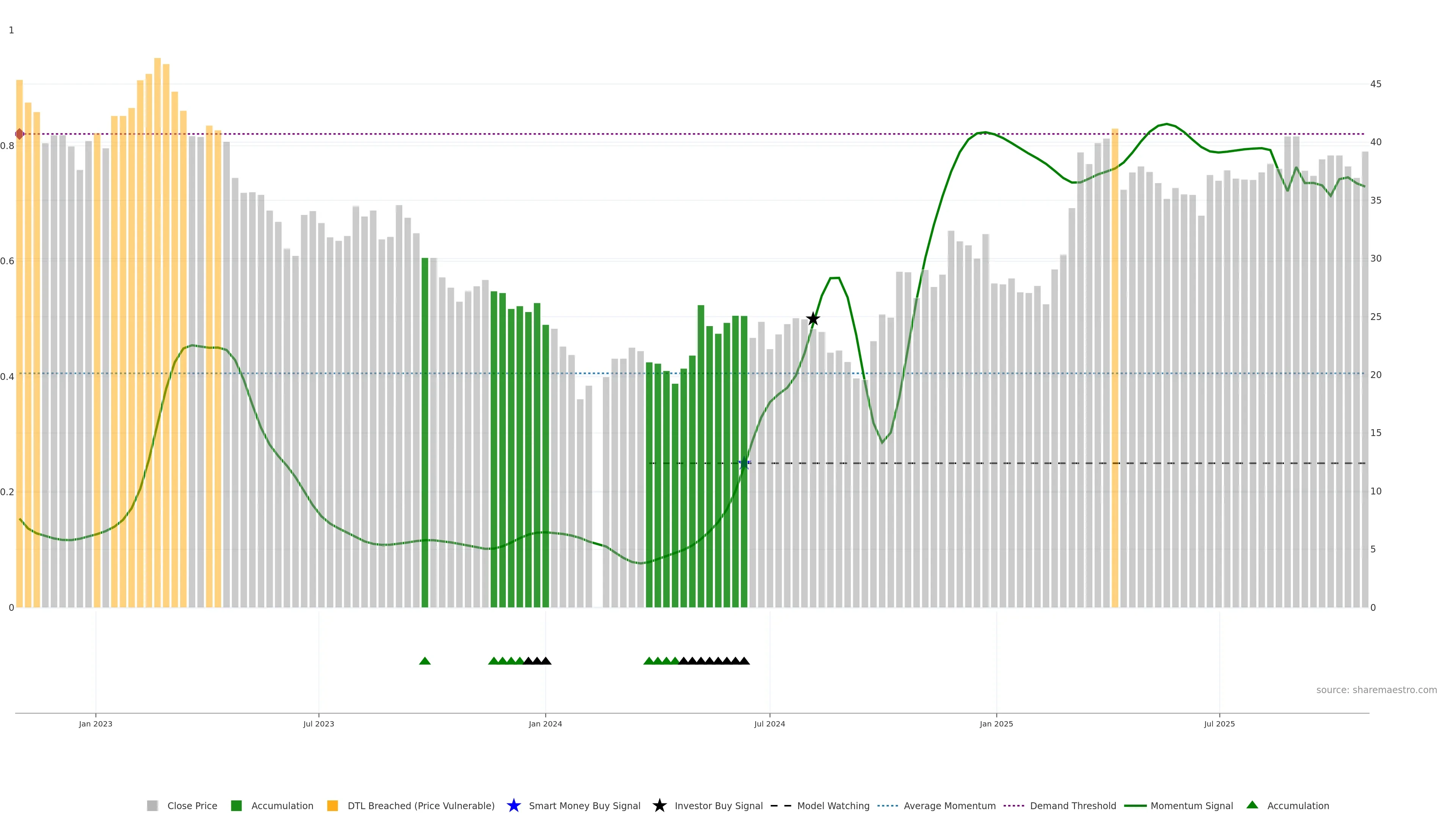The width and height of the screenshot is (1456, 819).
Task: Click the green triangle Accumulation legend icon
Action: point(1252,805)
